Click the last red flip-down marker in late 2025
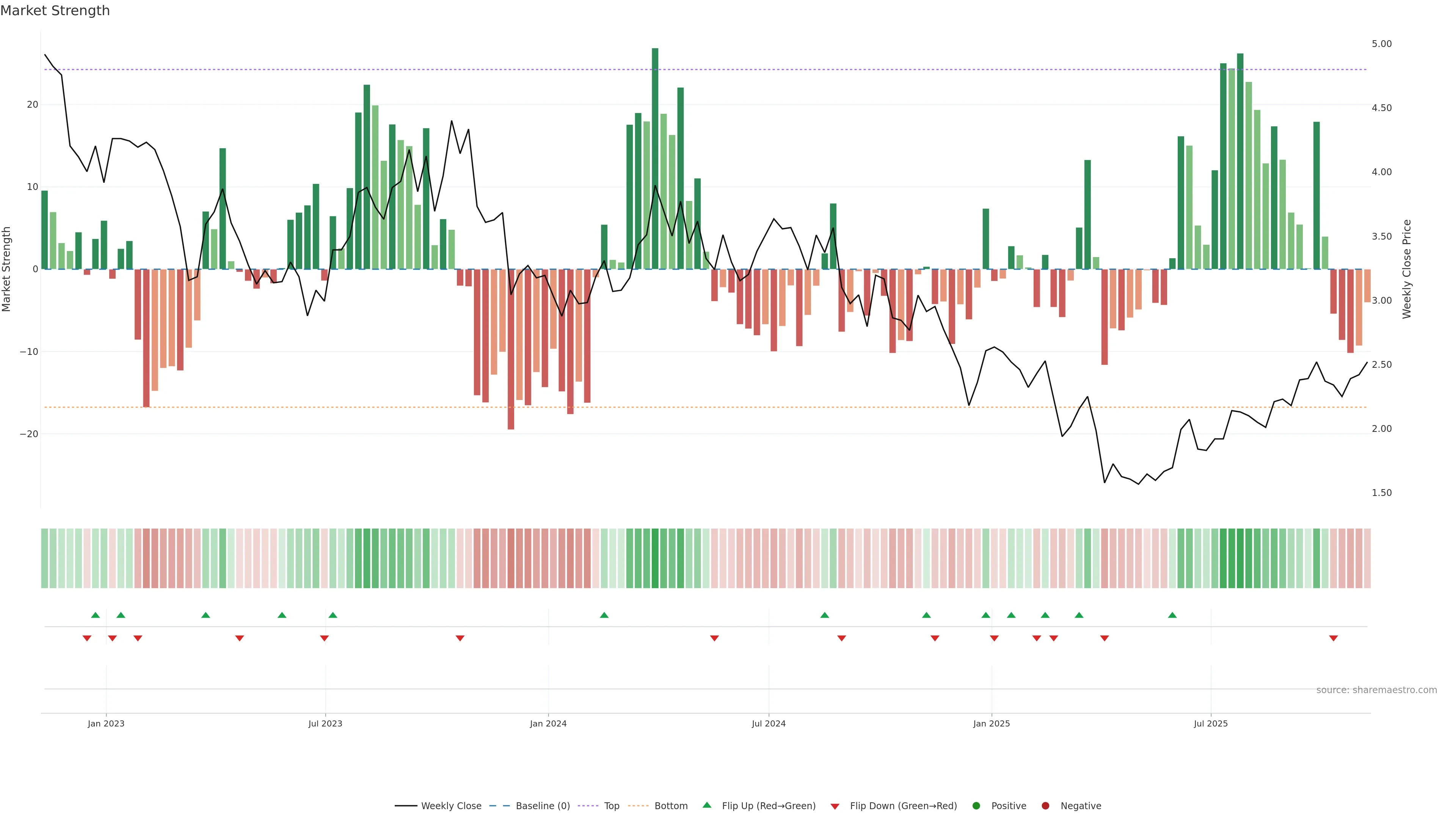 (1334, 638)
